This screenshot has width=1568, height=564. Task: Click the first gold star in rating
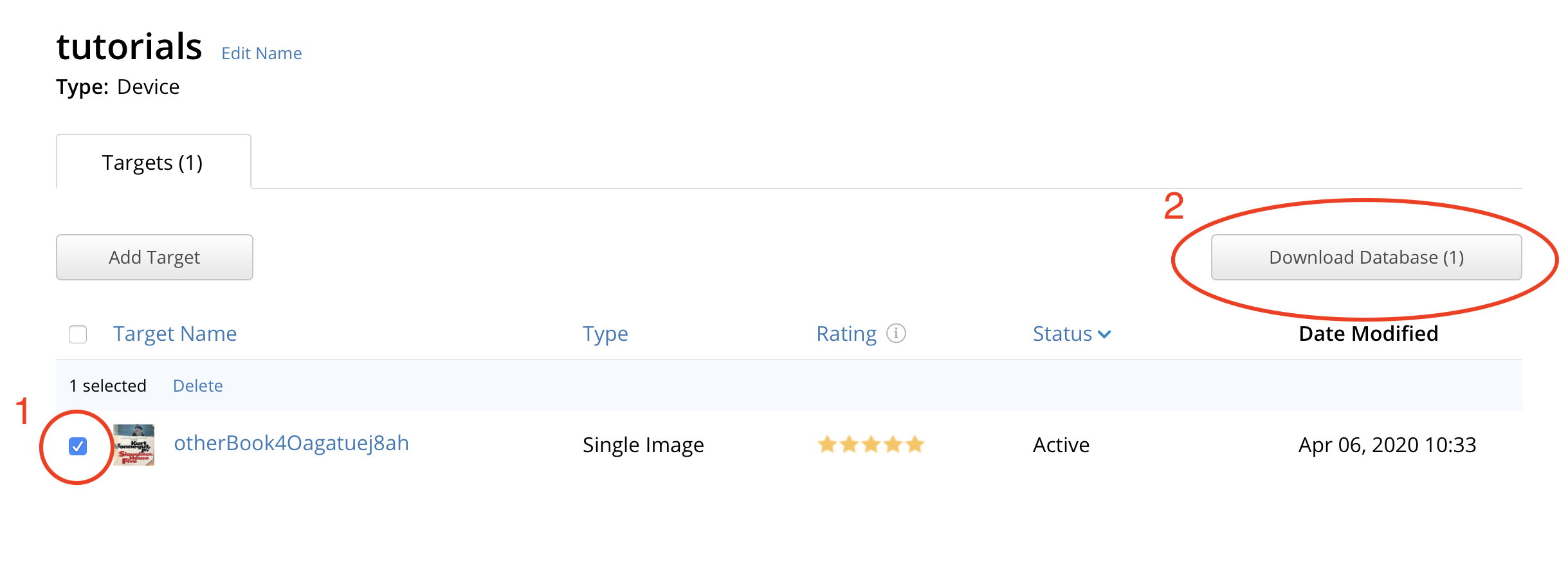point(827,444)
